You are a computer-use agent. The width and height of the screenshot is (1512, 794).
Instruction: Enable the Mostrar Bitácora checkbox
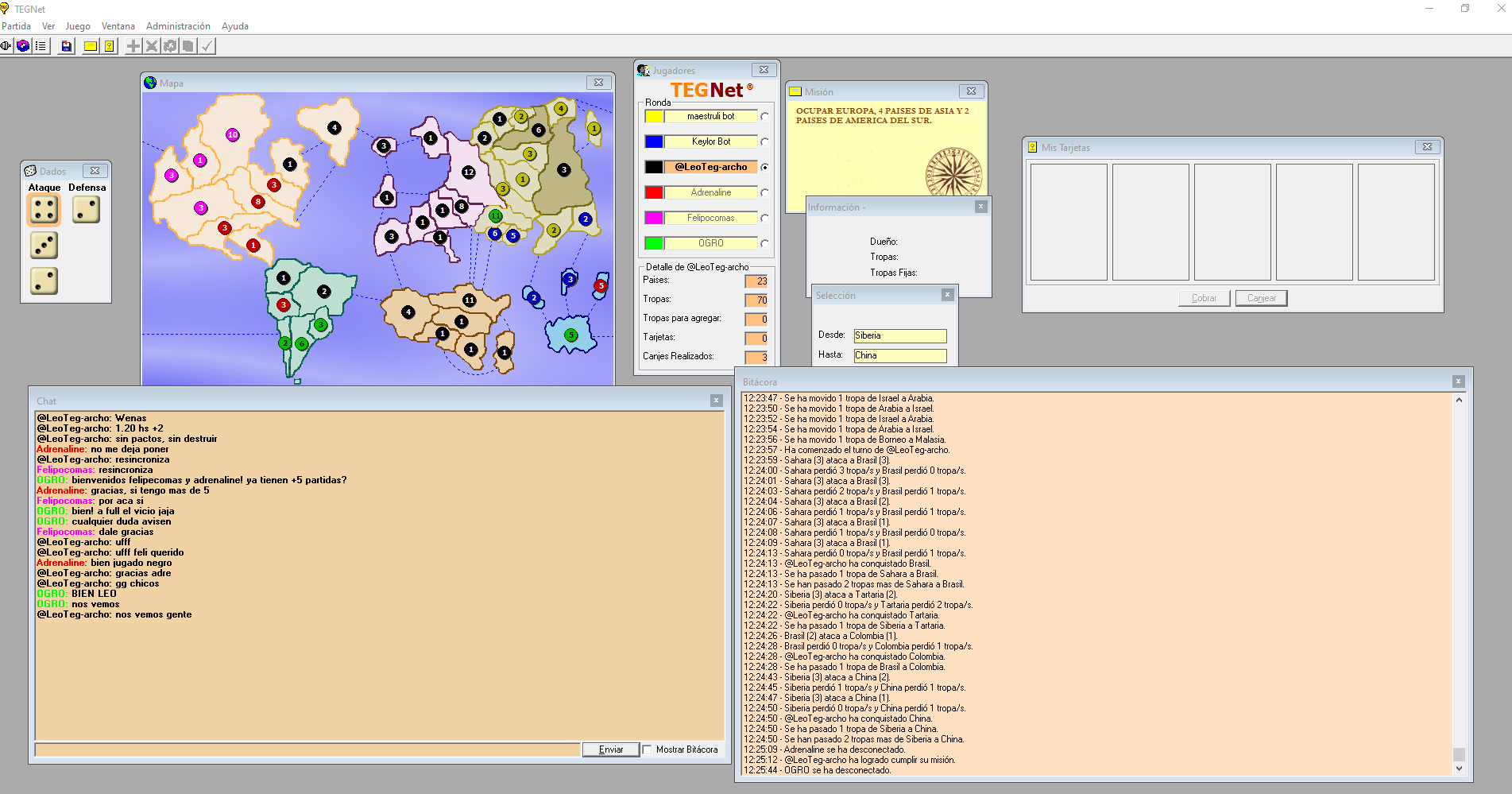pyautogui.click(x=648, y=749)
